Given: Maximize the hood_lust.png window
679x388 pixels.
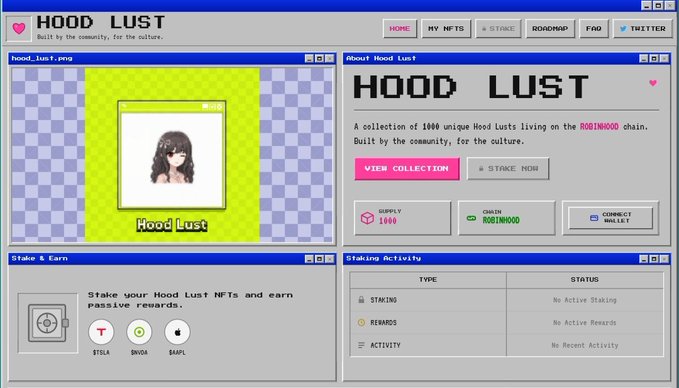Looking at the screenshot, I should (x=319, y=58).
